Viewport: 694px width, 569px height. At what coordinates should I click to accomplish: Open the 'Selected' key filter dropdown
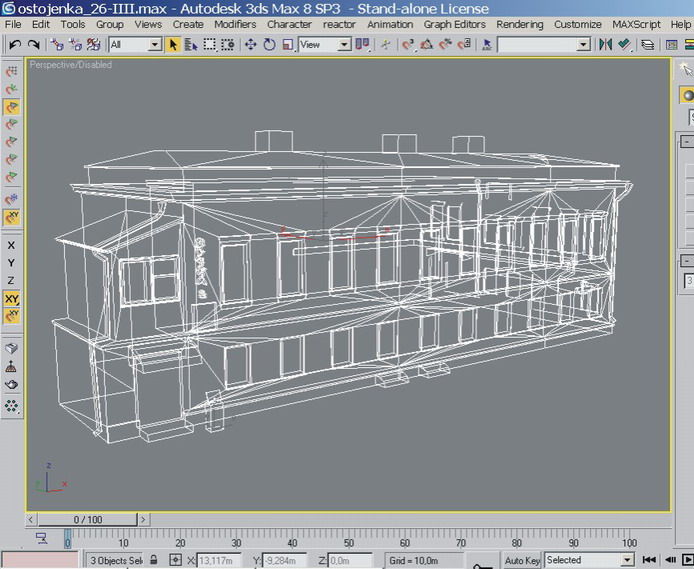tap(628, 560)
